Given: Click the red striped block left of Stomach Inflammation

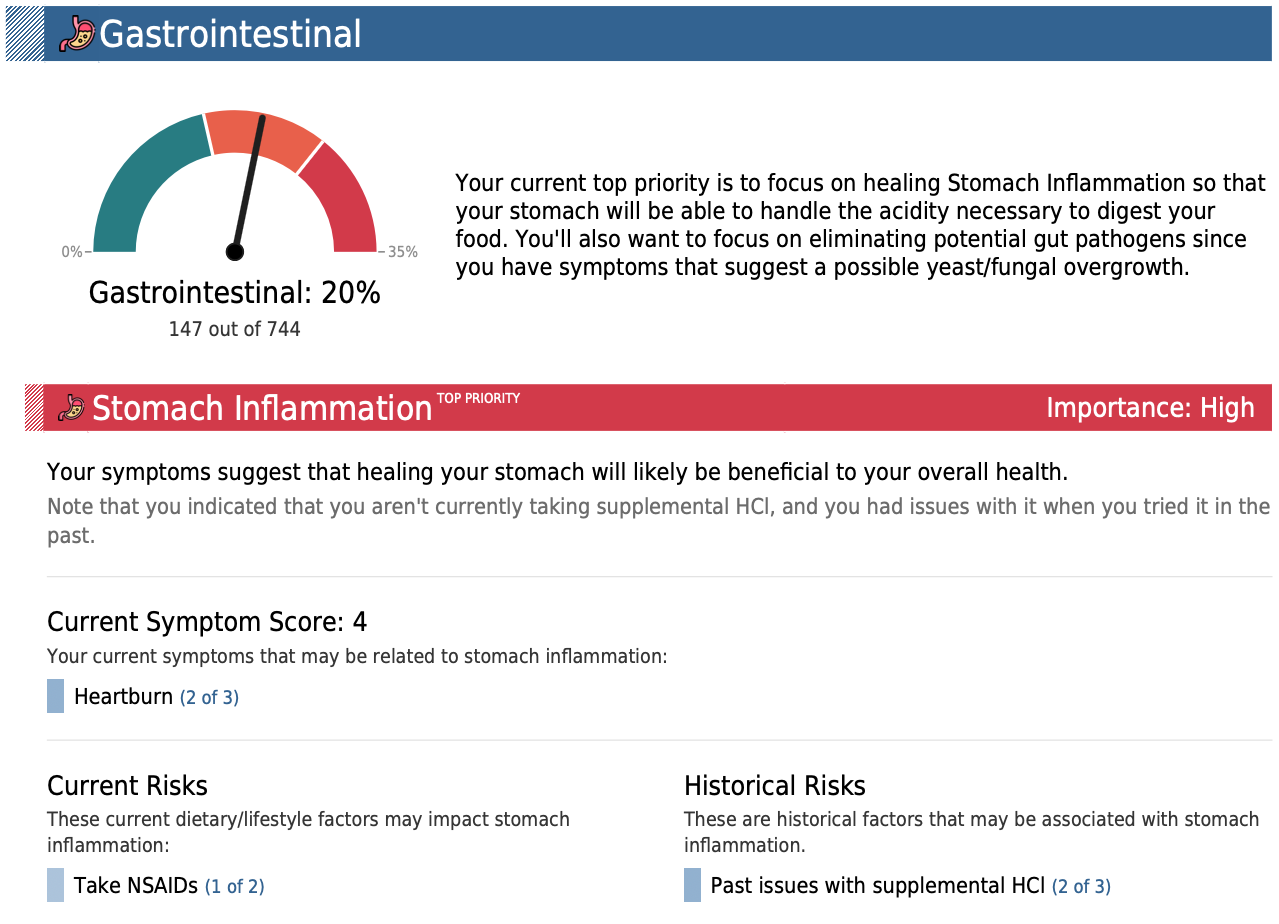Looking at the screenshot, I should (34, 408).
